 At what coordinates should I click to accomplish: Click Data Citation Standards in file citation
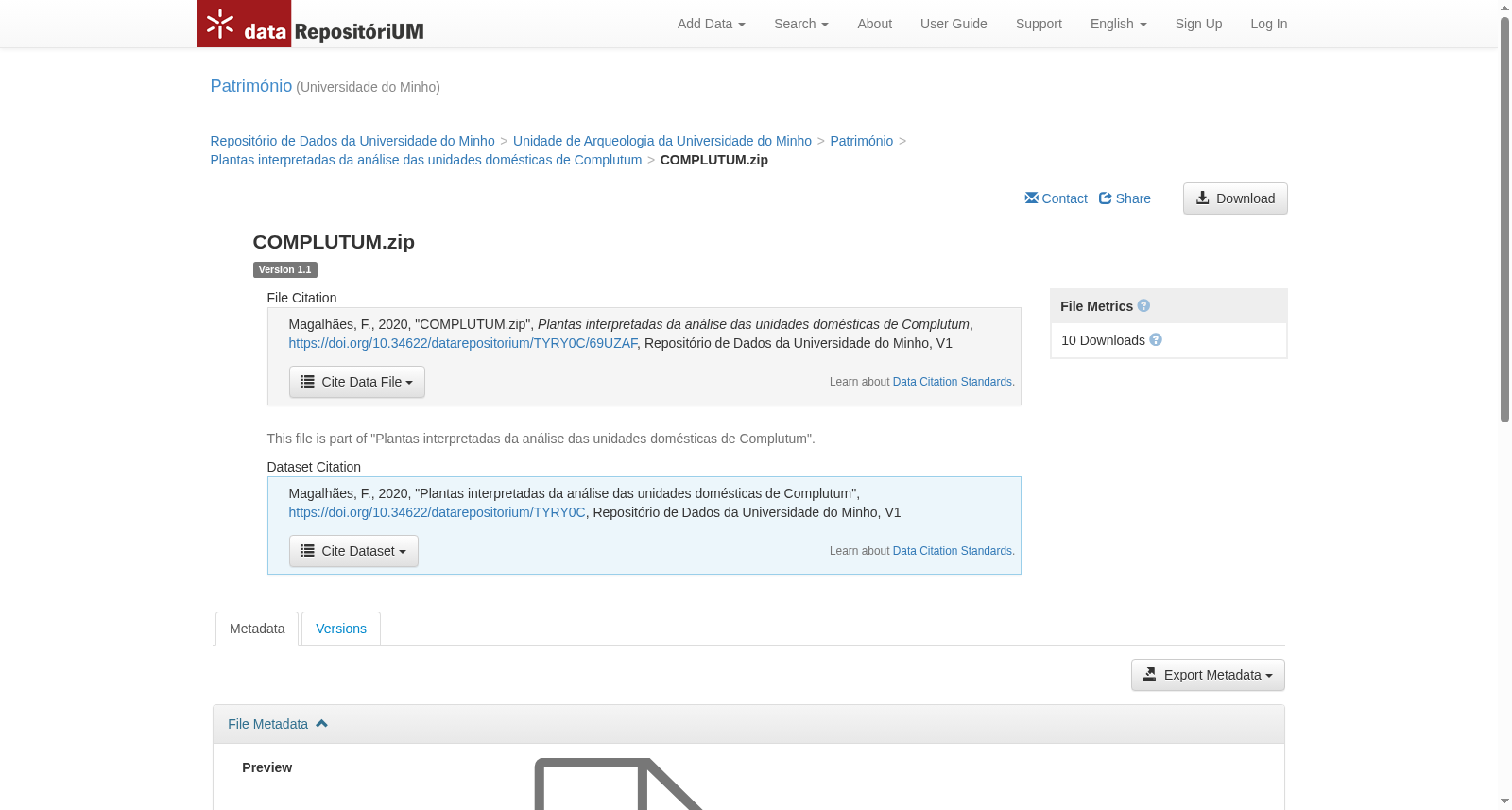tap(953, 382)
